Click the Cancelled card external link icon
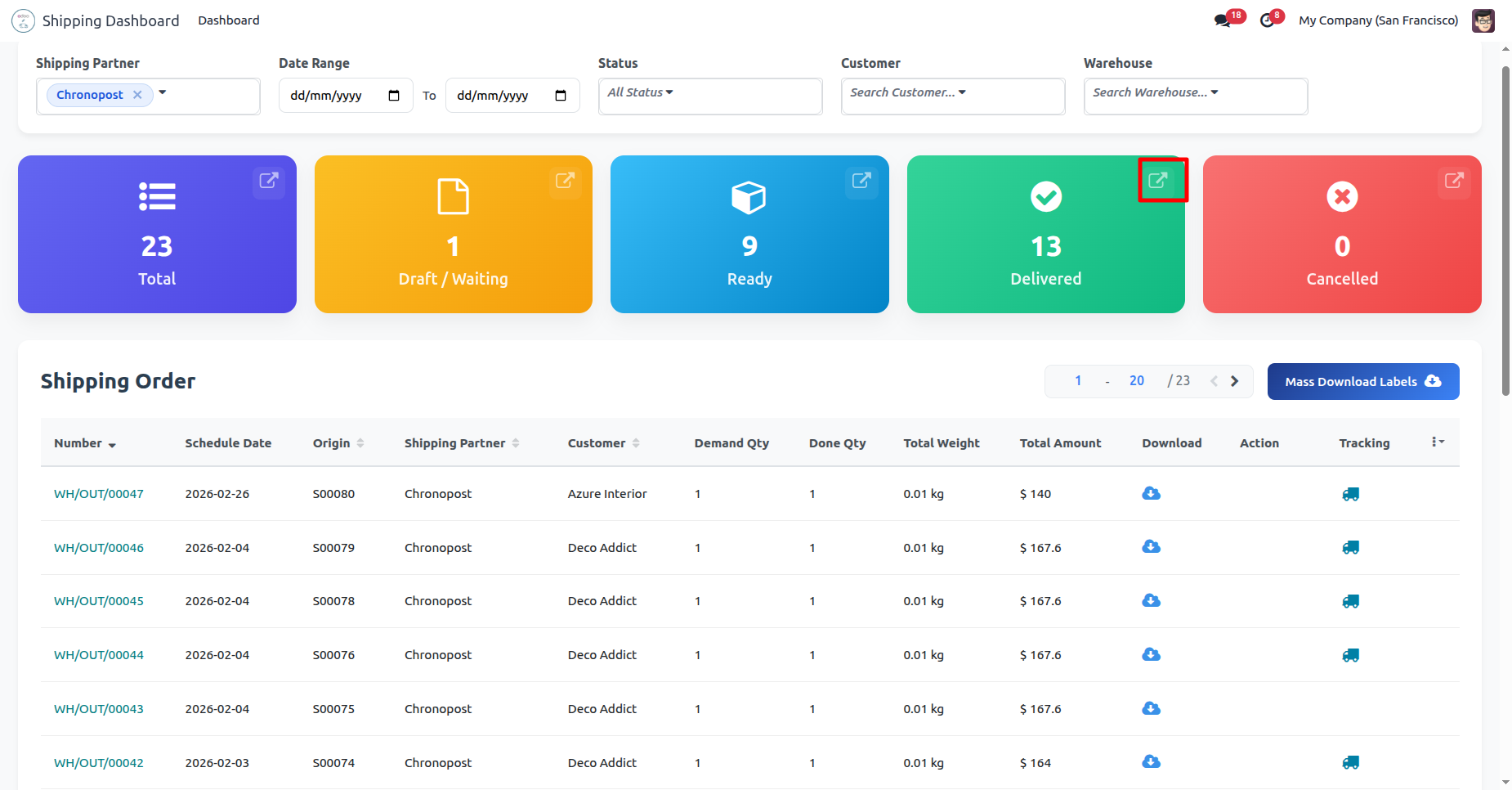Image resolution: width=1512 pixels, height=790 pixels. pyautogui.click(x=1453, y=181)
